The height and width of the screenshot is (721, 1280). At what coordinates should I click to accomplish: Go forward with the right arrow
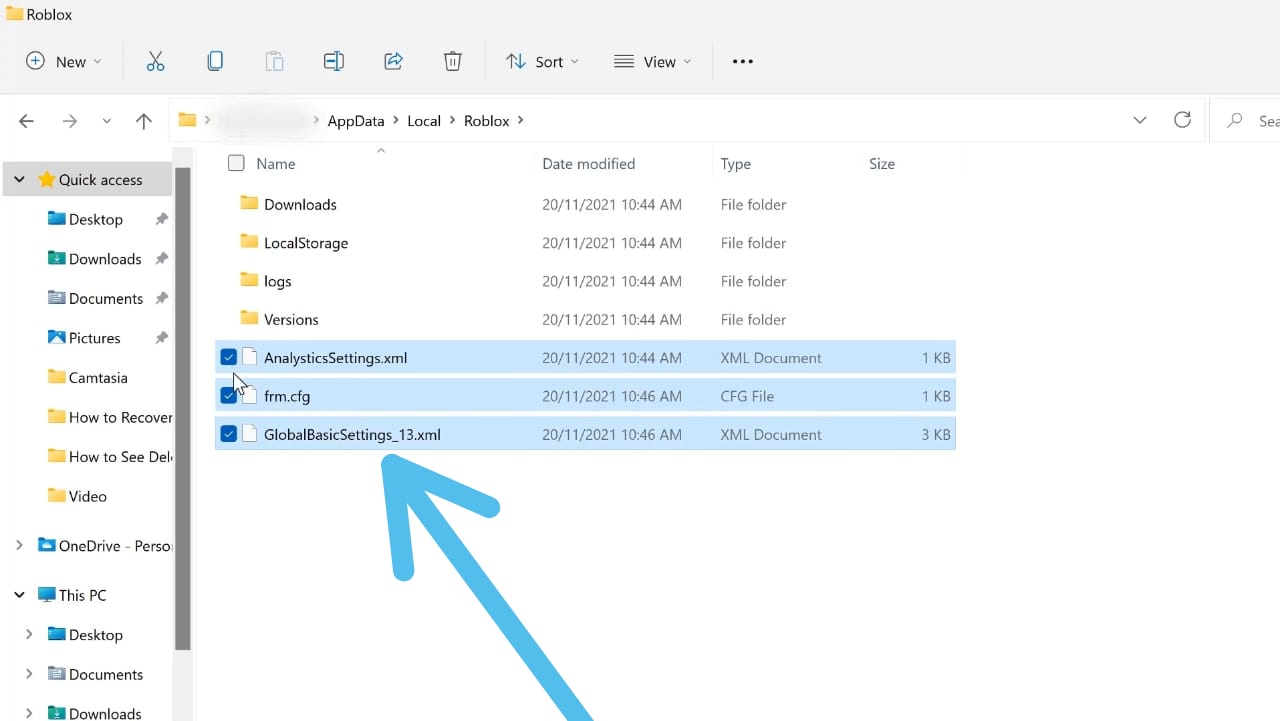click(69, 121)
